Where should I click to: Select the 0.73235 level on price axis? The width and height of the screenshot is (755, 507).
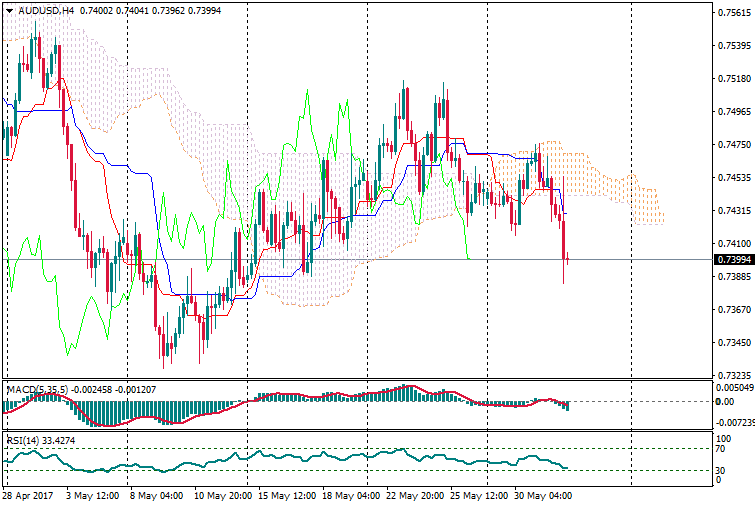[734, 375]
